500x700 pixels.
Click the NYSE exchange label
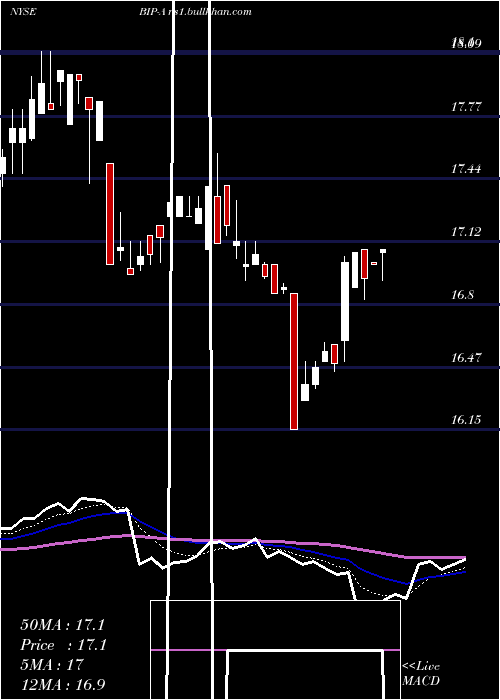point(23,12)
